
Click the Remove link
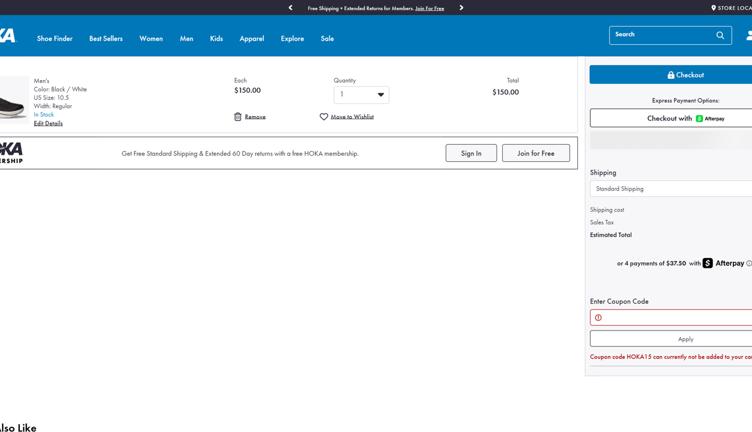(255, 117)
